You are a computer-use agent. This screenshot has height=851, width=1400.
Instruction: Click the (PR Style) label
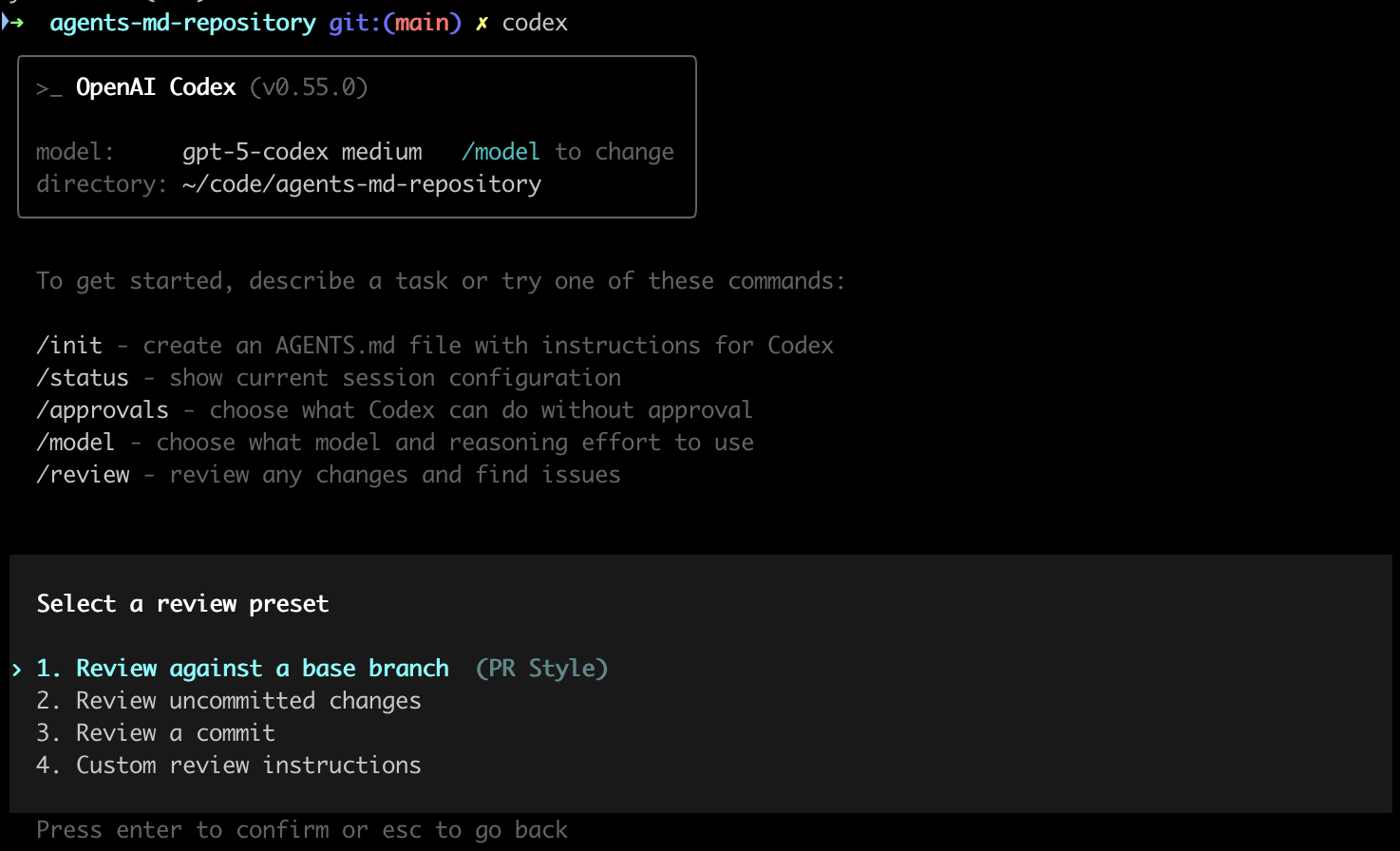541,669
